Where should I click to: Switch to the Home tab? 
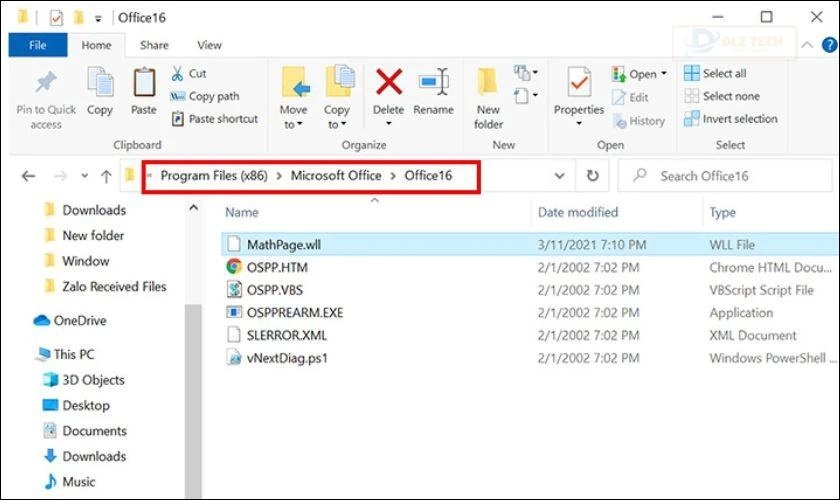pyautogui.click(x=96, y=45)
